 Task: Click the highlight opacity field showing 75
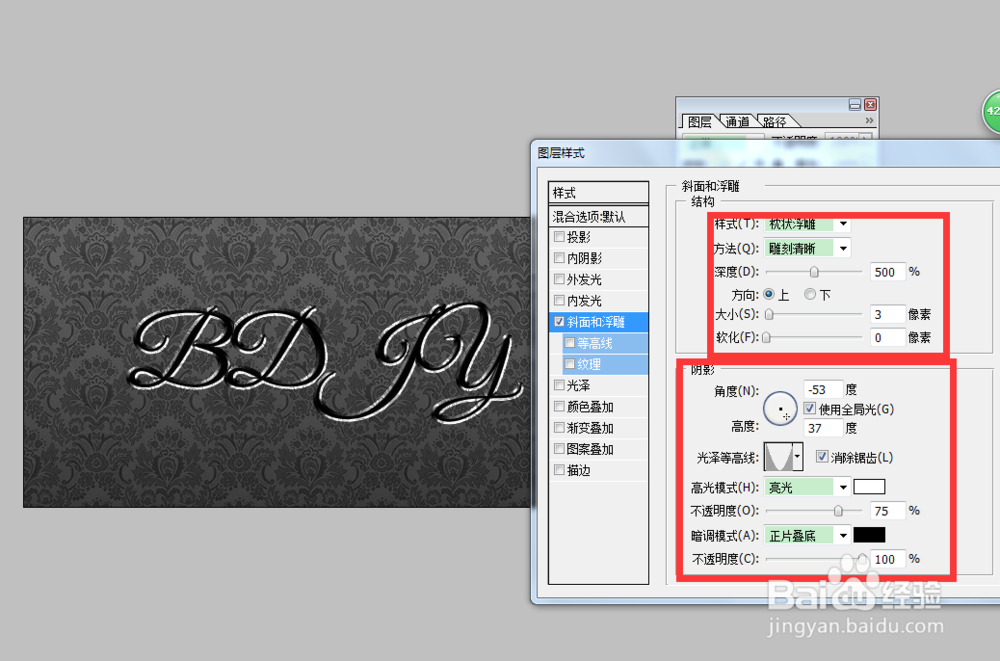point(888,510)
